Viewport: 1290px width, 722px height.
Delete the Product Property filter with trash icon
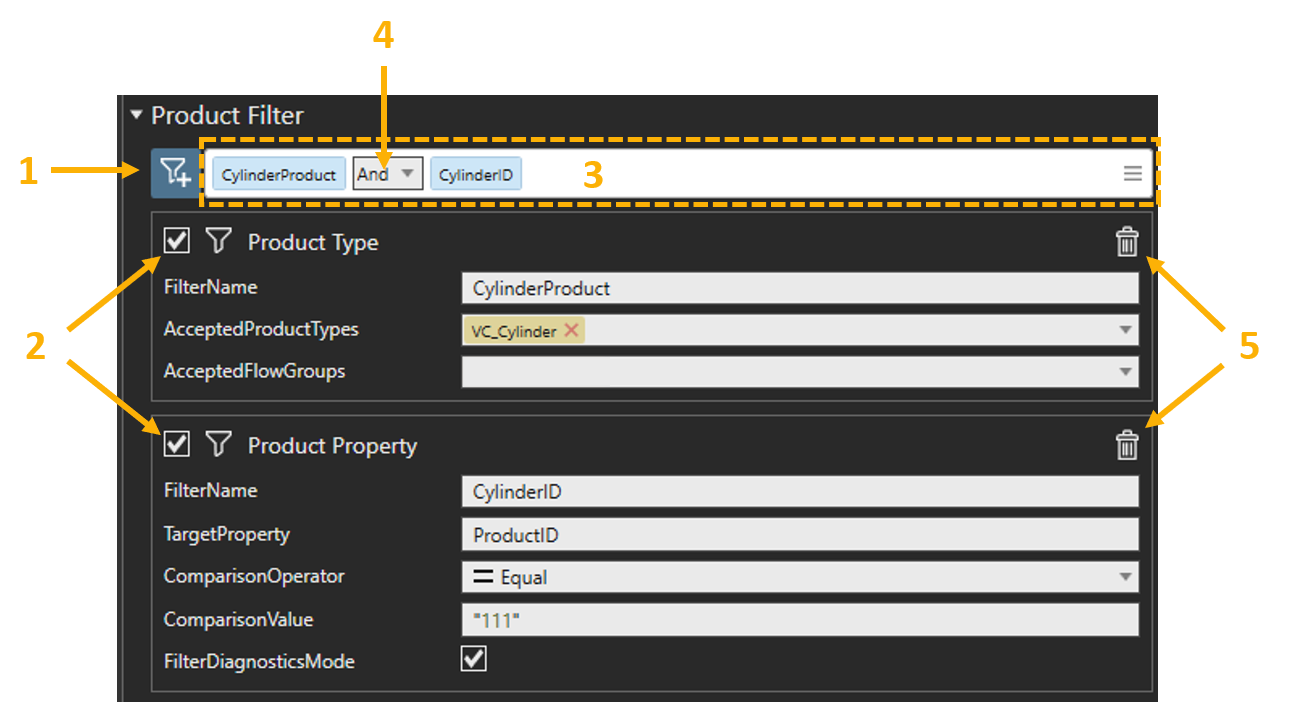[1126, 445]
